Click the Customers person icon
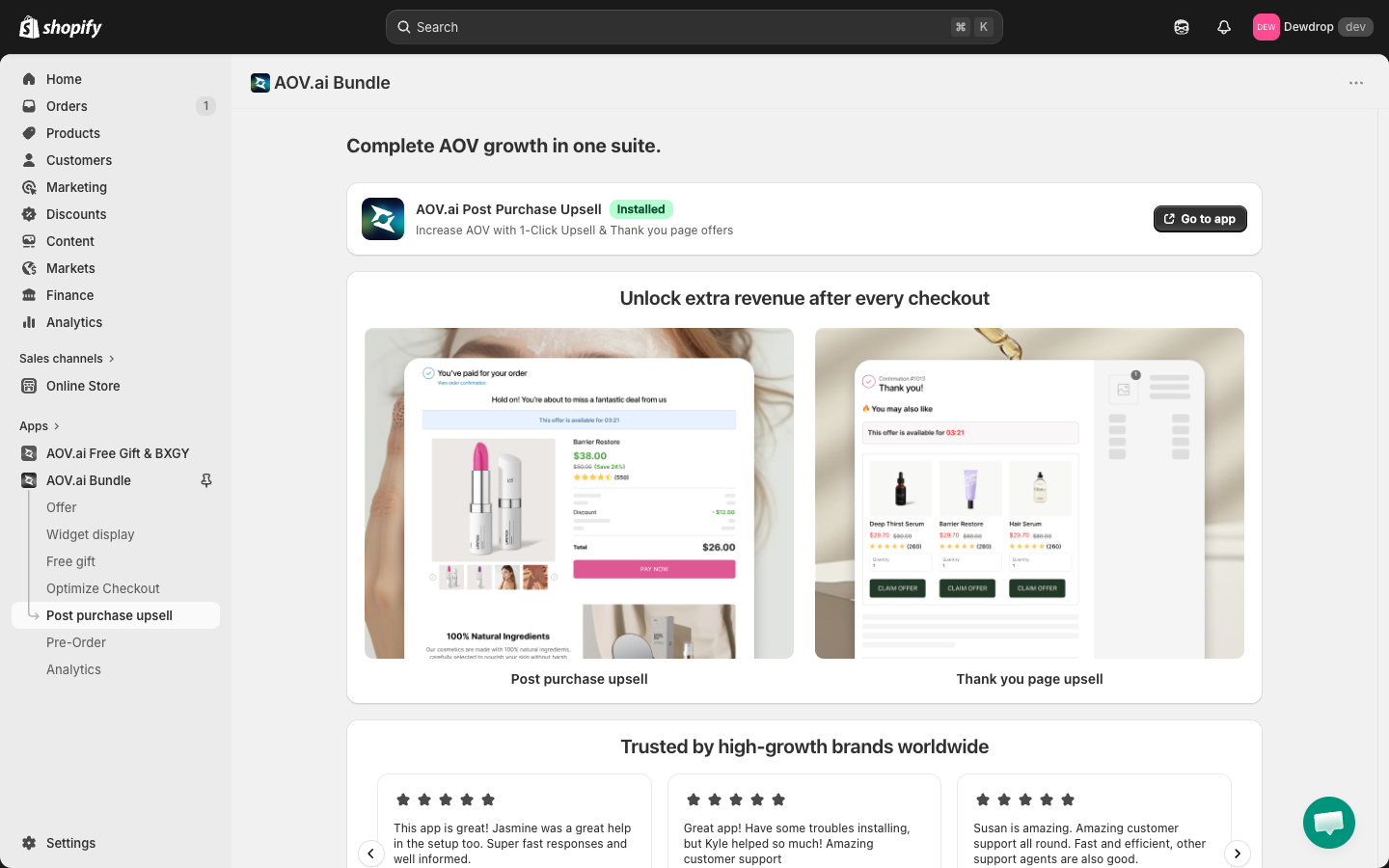 (29, 160)
